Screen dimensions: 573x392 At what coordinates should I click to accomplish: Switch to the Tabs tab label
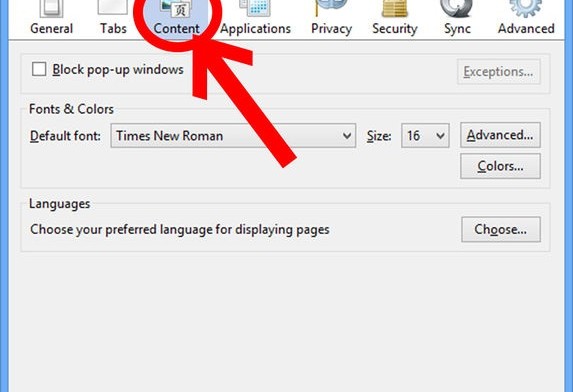coord(113,28)
